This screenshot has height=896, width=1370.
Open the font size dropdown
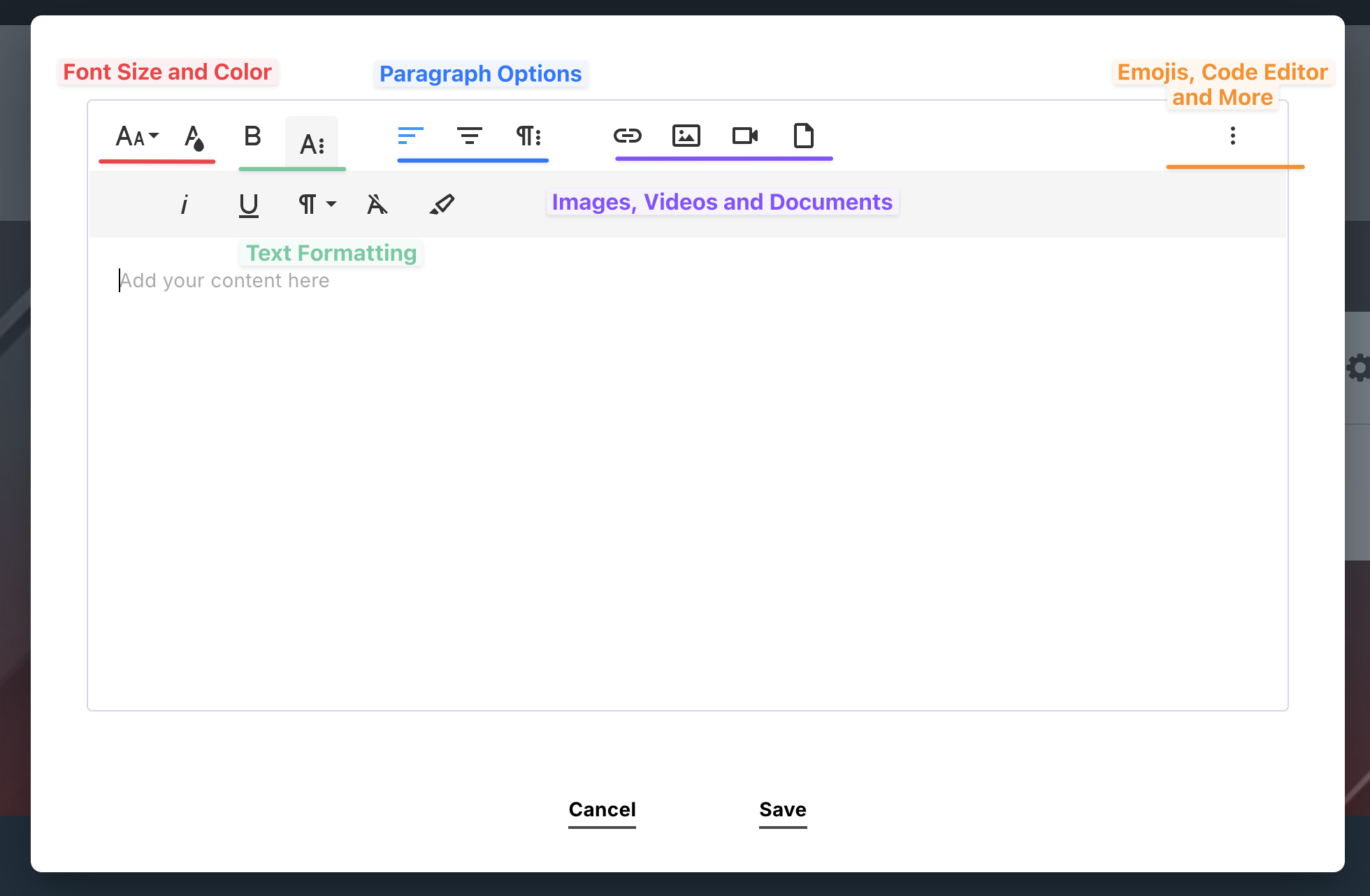point(137,136)
